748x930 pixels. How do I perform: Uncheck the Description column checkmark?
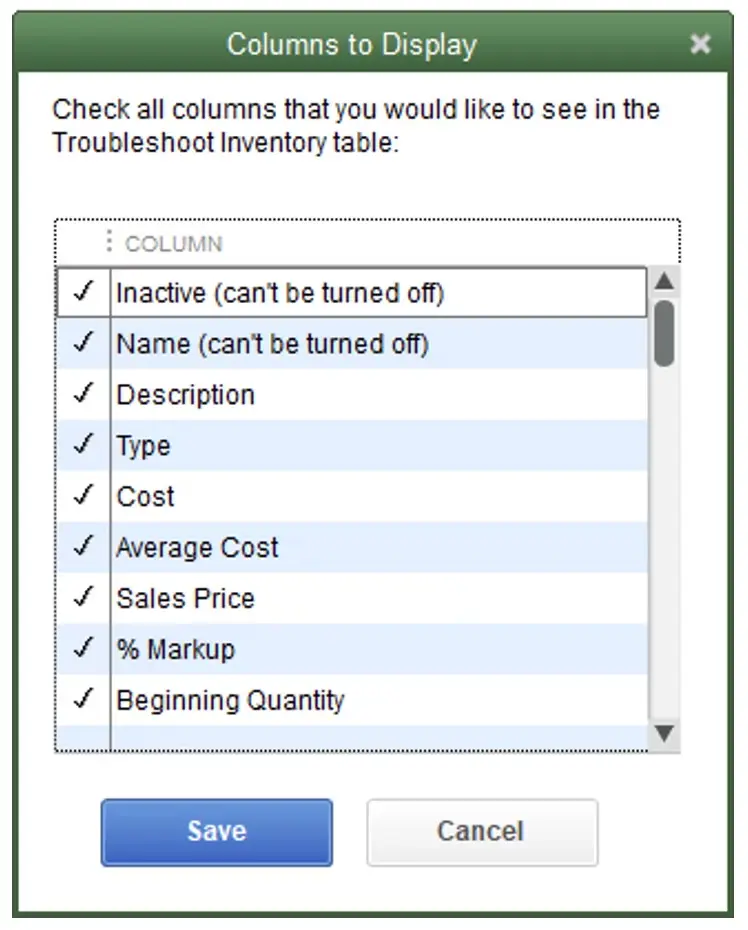(84, 394)
